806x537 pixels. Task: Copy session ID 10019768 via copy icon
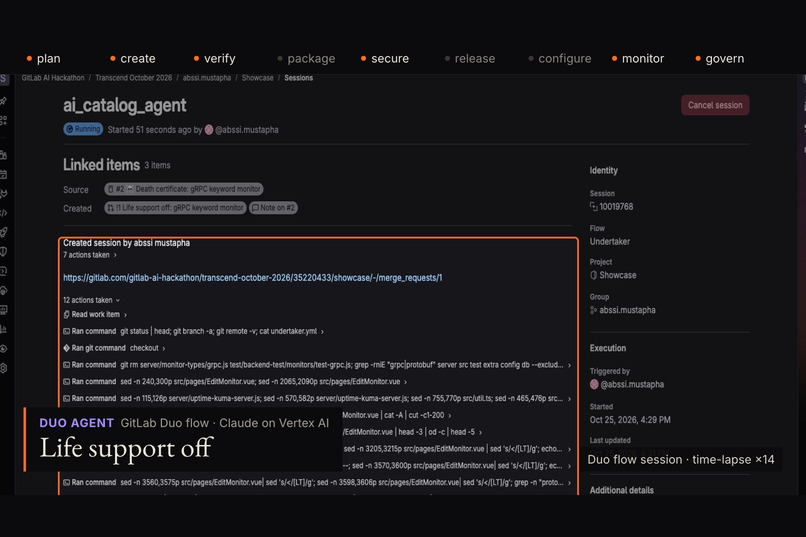(593, 207)
